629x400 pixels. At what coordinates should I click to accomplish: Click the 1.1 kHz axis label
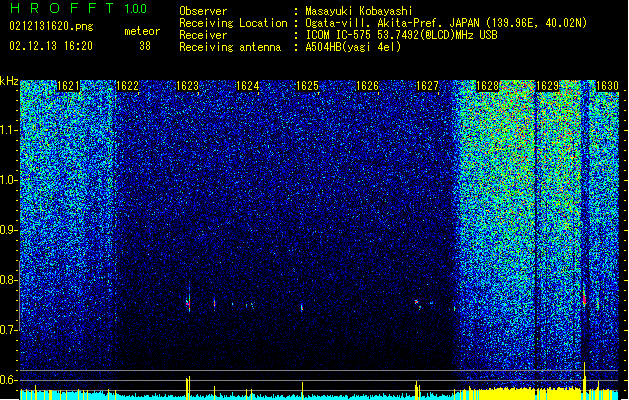pyautogui.click(x=9, y=130)
